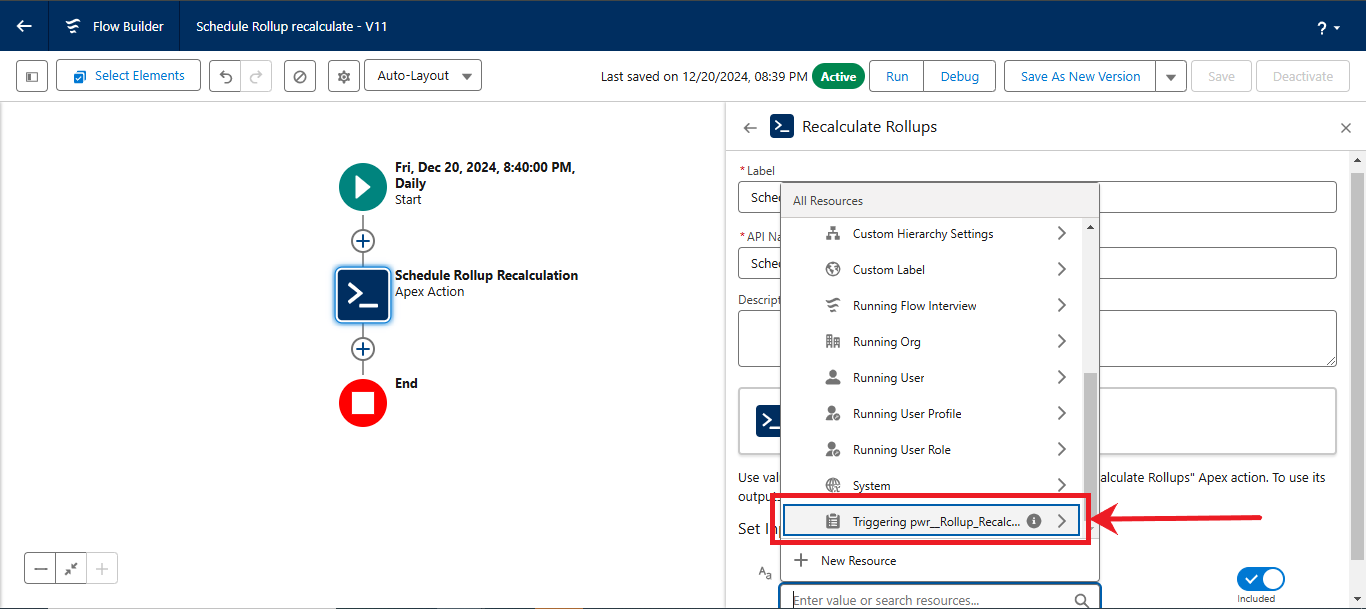Select Triggering pwr__Rollup_Recalc resource

coord(931,521)
